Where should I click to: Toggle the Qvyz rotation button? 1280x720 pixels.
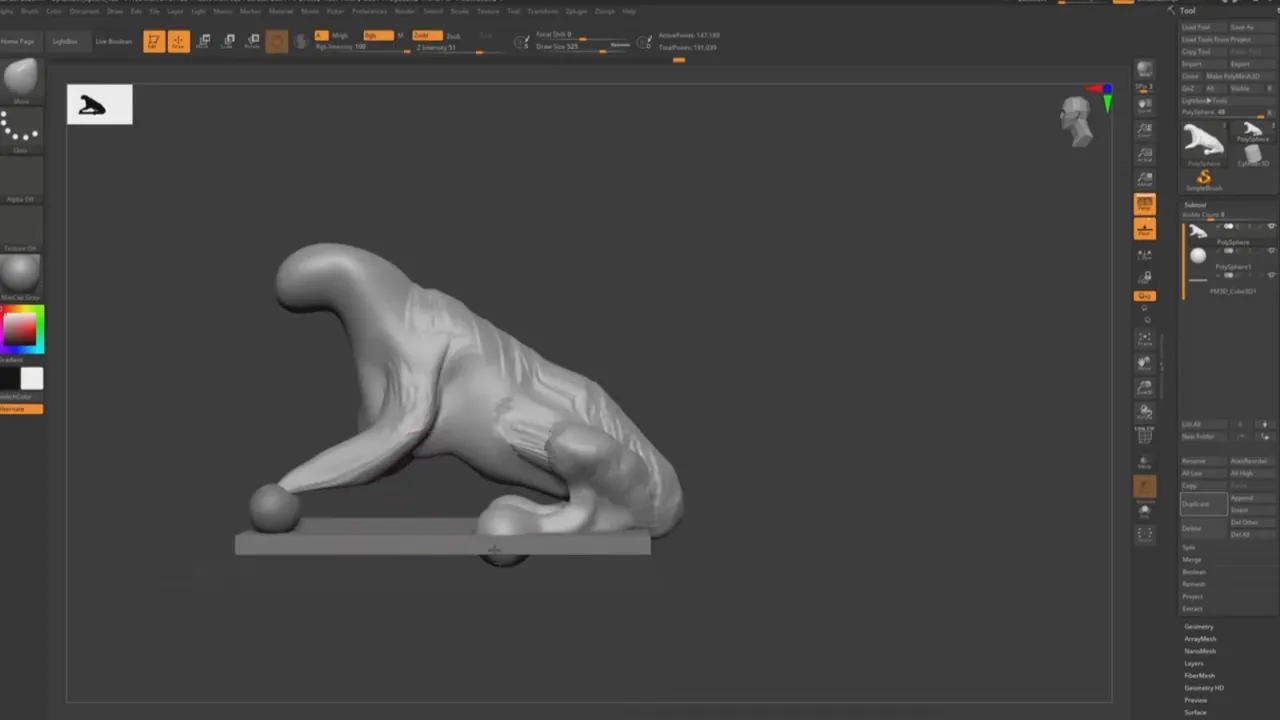pyautogui.click(x=1145, y=296)
